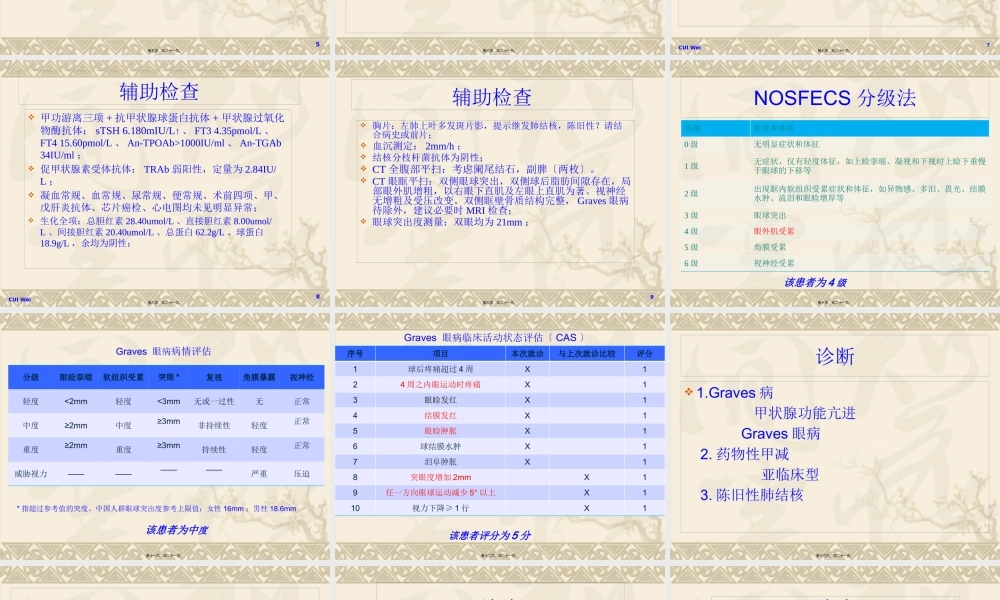1000x600 pixels.
Task: Click the 无或一过性 cell
Action: (214, 401)
